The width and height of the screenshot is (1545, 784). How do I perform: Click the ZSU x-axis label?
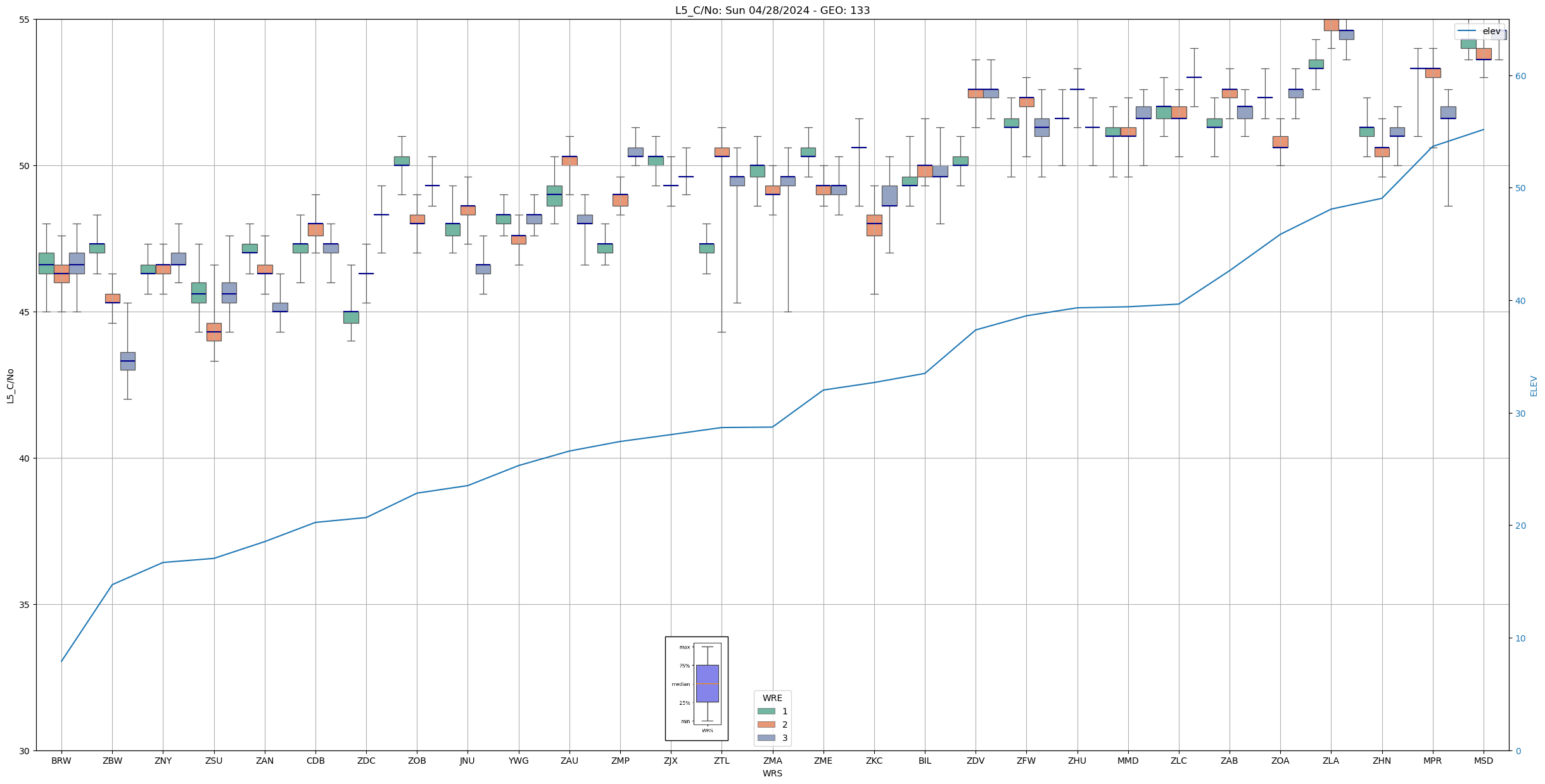click(x=214, y=761)
